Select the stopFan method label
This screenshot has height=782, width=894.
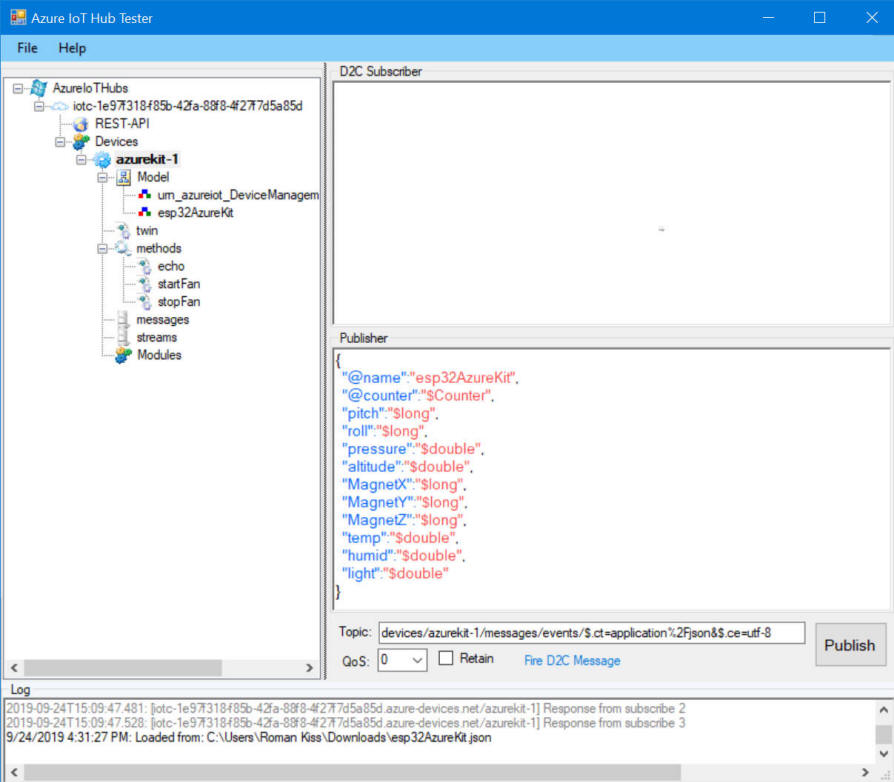point(178,302)
